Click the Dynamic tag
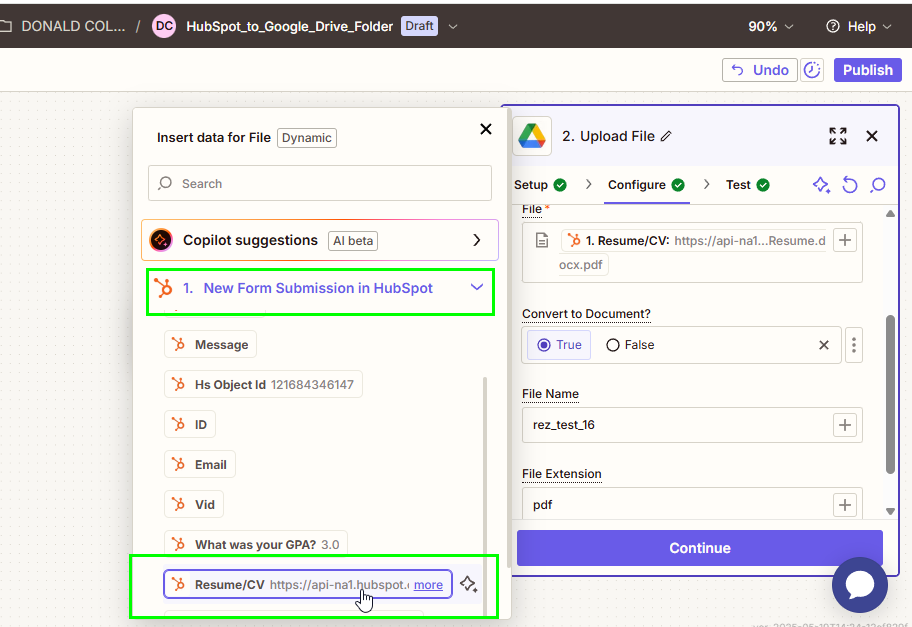 pyautogui.click(x=307, y=138)
